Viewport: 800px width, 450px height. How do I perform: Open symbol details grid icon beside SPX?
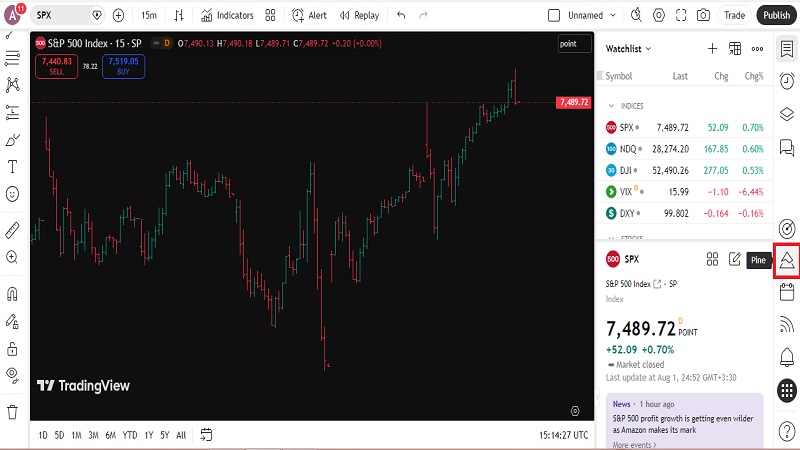[712, 259]
